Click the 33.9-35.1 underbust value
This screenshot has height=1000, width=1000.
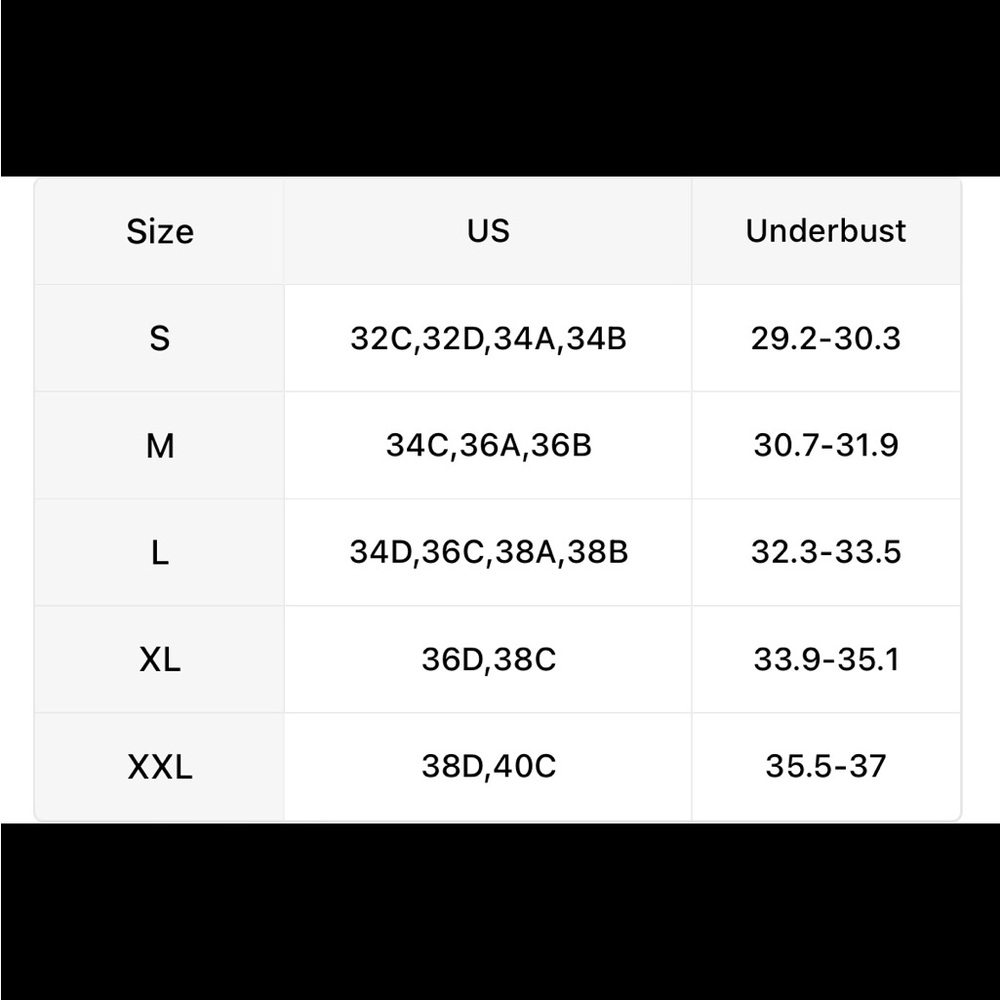click(x=825, y=659)
